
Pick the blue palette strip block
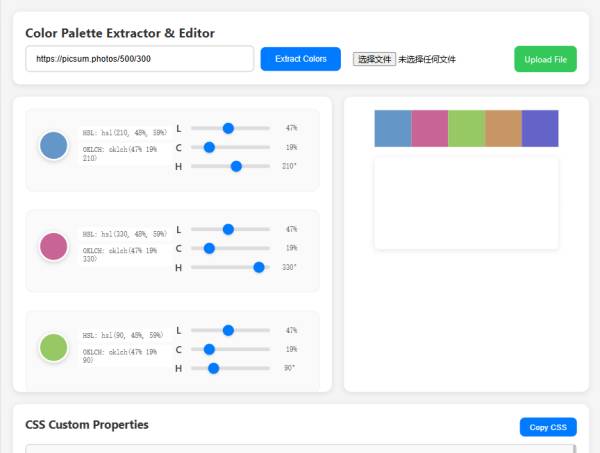(x=392, y=128)
